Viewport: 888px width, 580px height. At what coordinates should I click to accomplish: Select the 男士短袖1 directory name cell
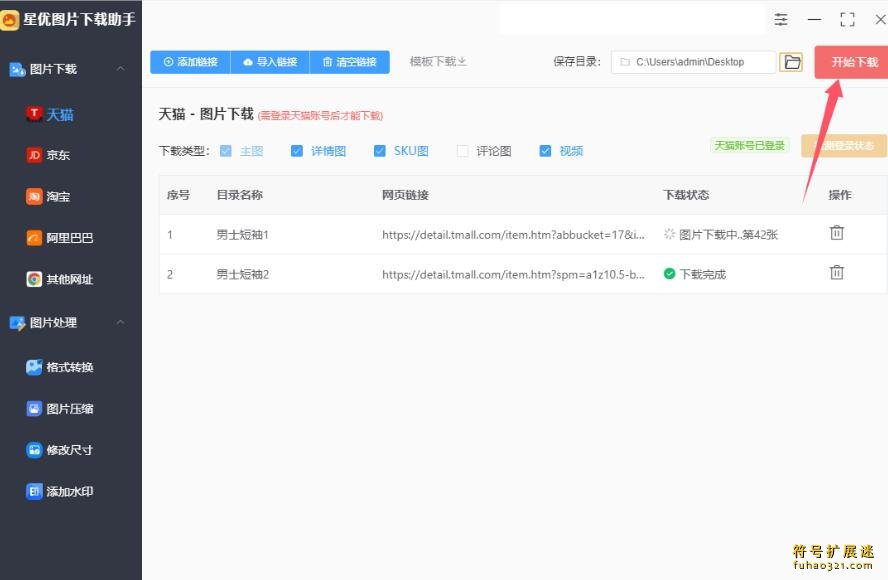pyautogui.click(x=242, y=234)
